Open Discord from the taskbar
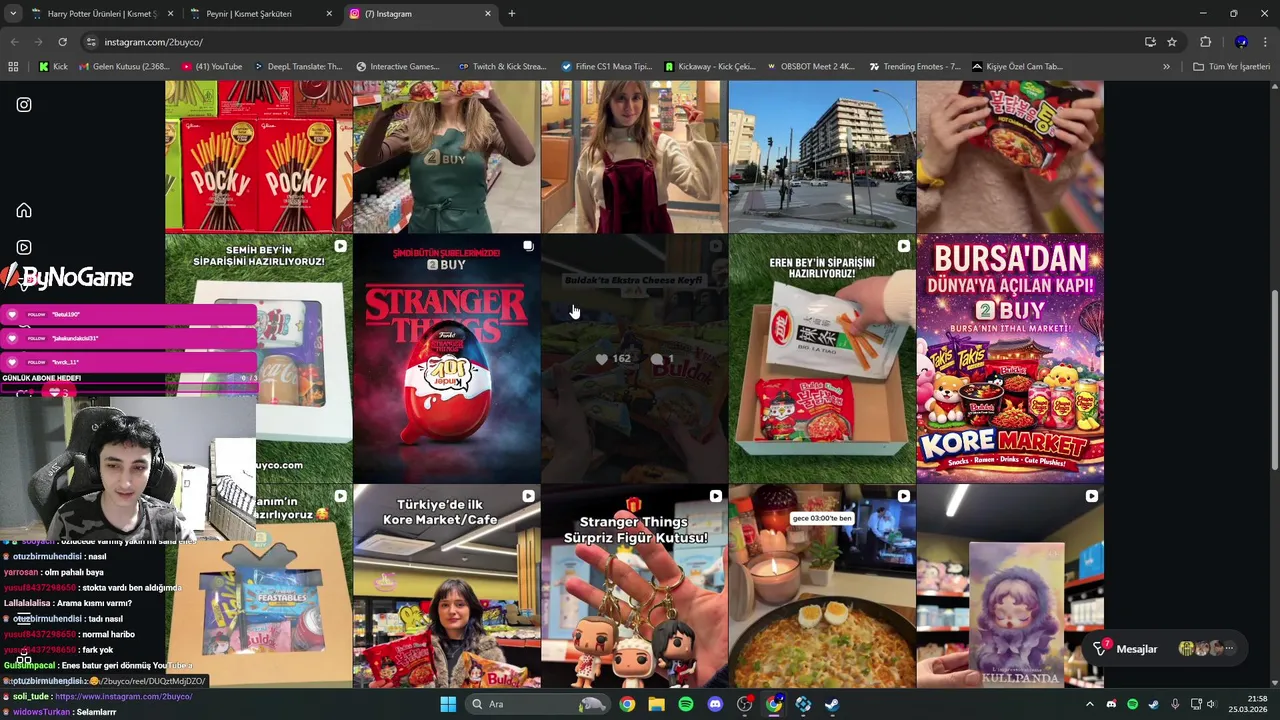Viewport: 1280px width, 720px height. tap(715, 704)
